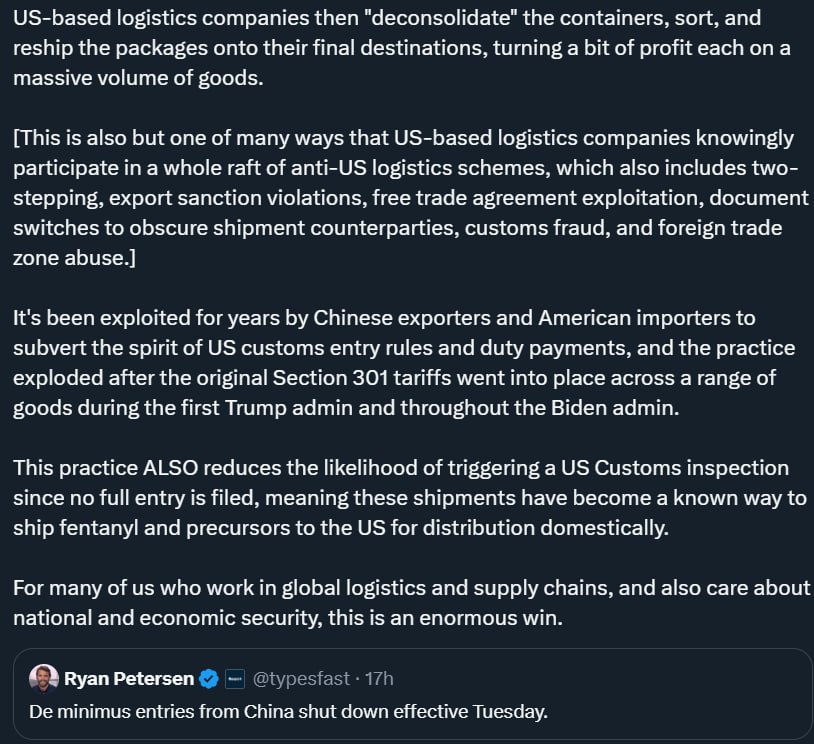Click the blue verified checkmark badge
The image size is (814, 744).
[209, 679]
